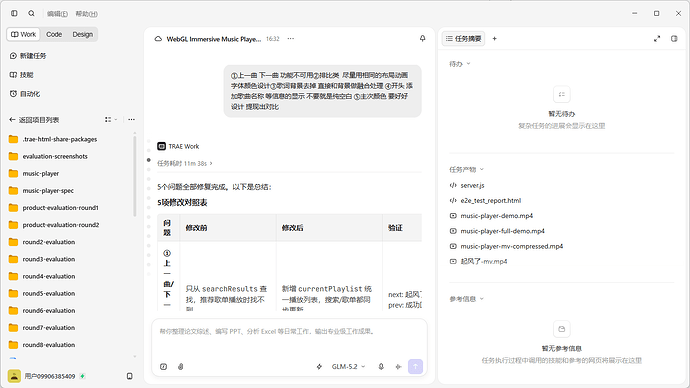Toggle the right side panel layout icon
Image resolution: width=690 pixels, height=388 pixels.
[674, 39]
